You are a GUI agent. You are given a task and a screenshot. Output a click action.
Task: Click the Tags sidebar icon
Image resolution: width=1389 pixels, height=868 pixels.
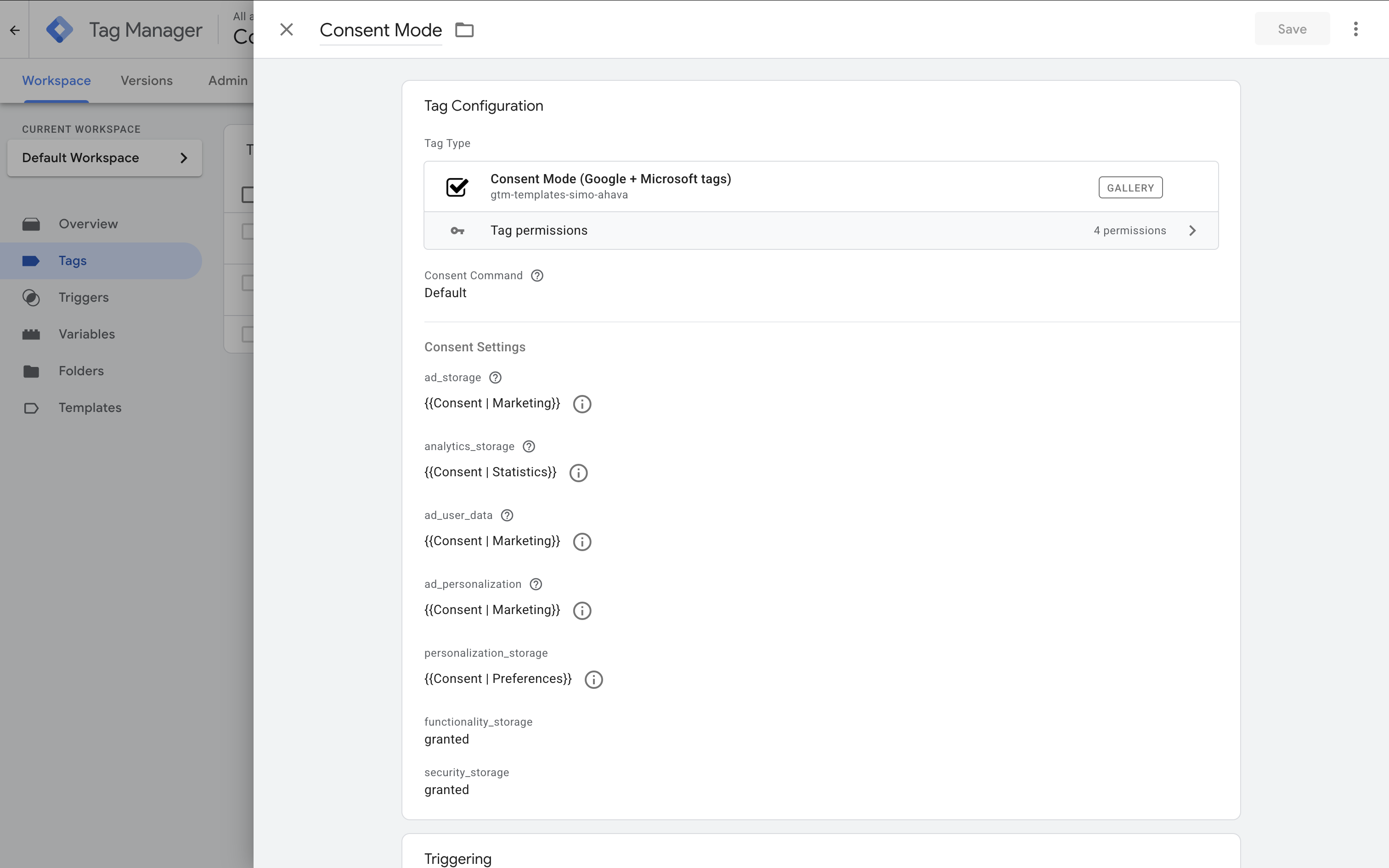point(31,261)
